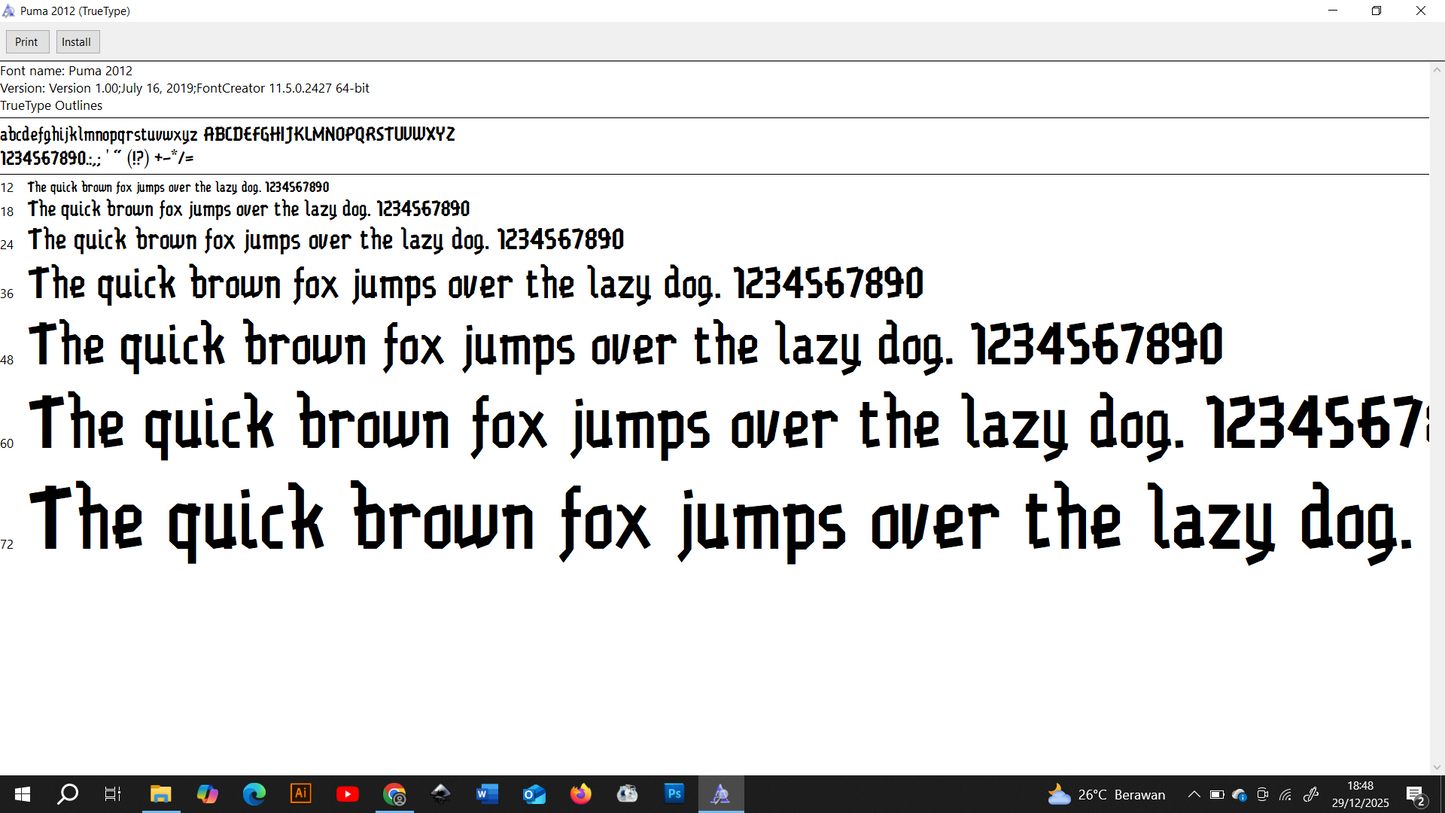Select the active font viewer taskbar icon

point(721,795)
